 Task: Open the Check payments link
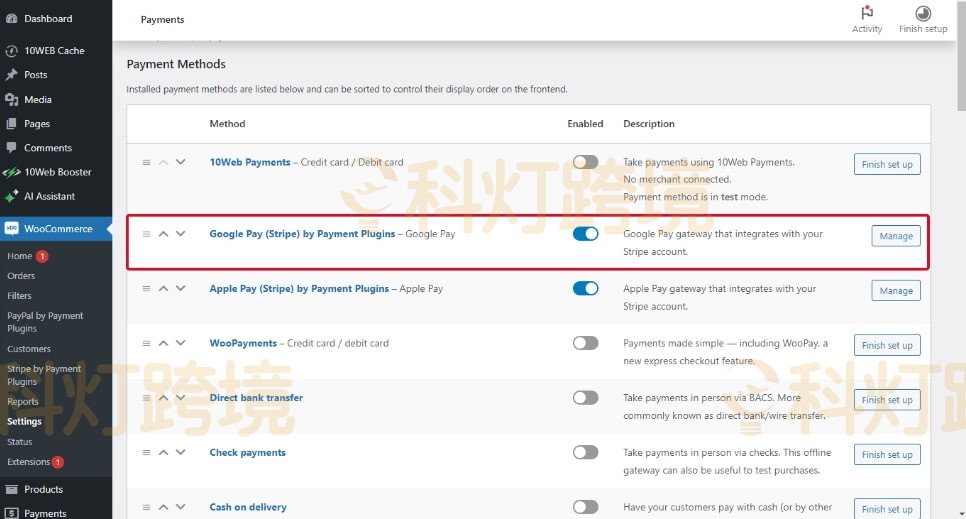click(x=248, y=452)
